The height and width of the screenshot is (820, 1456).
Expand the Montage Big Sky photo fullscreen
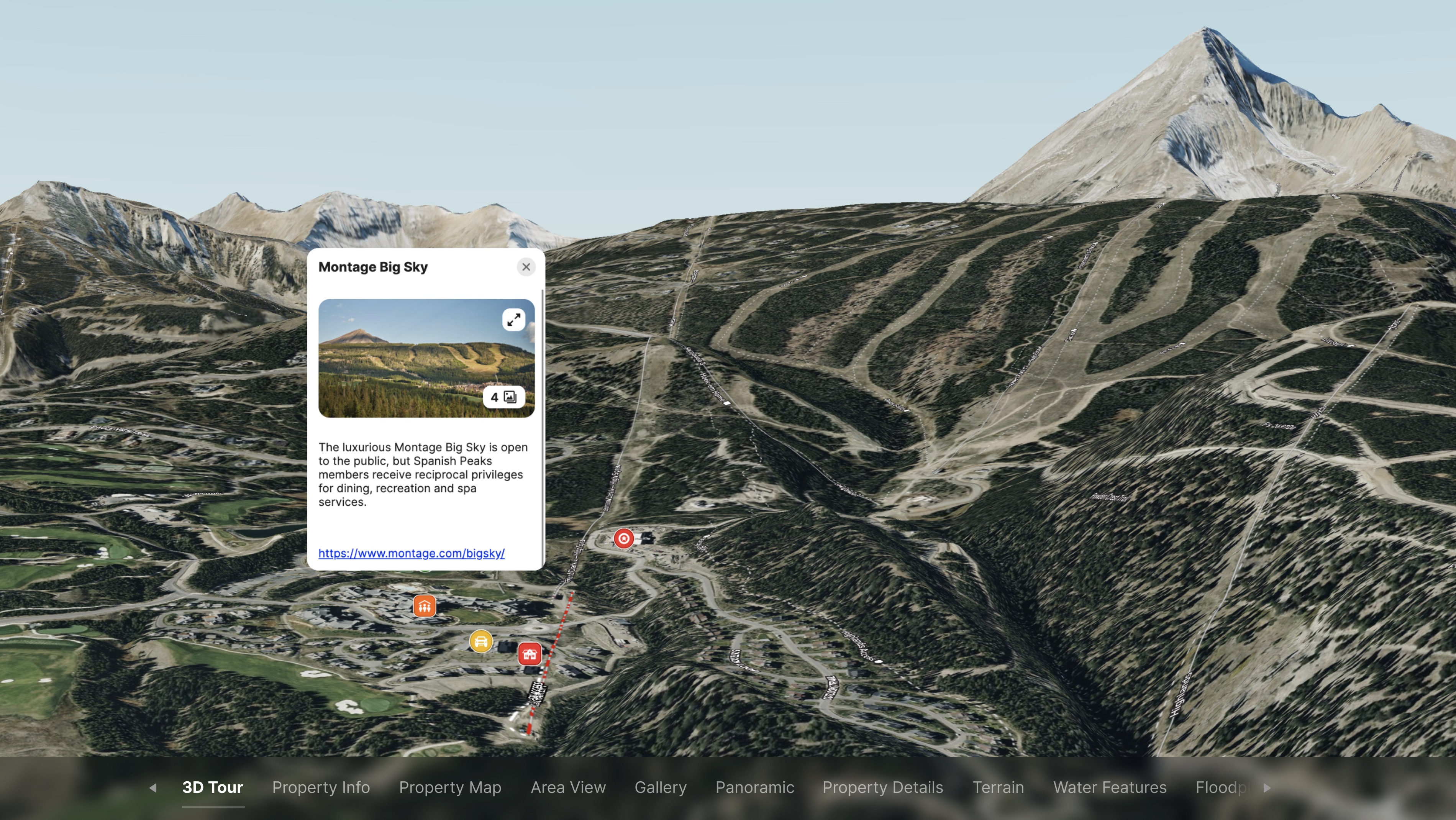click(x=514, y=320)
